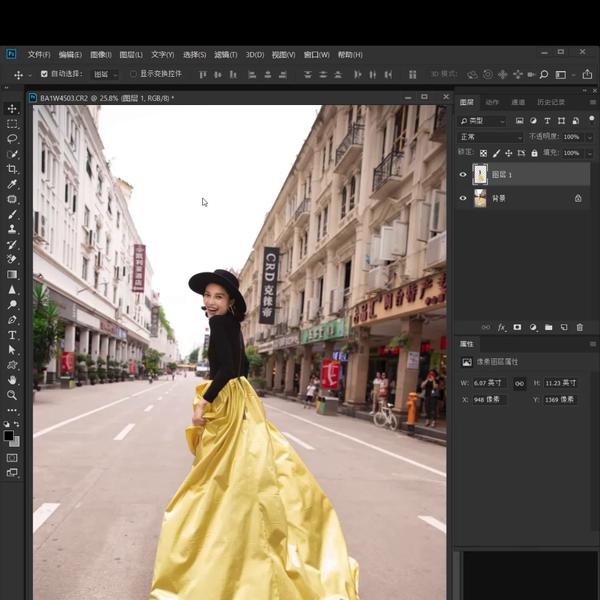Open the Search magnifier in options bar
This screenshot has width=600, height=600.
[x=544, y=75]
